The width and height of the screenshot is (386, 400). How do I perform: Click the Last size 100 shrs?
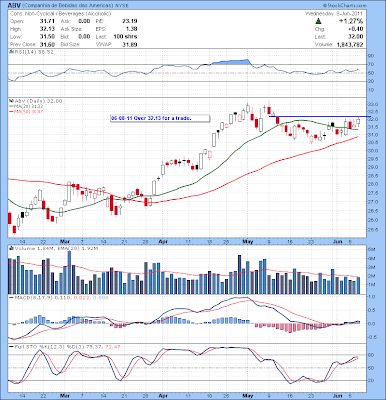click(125, 37)
